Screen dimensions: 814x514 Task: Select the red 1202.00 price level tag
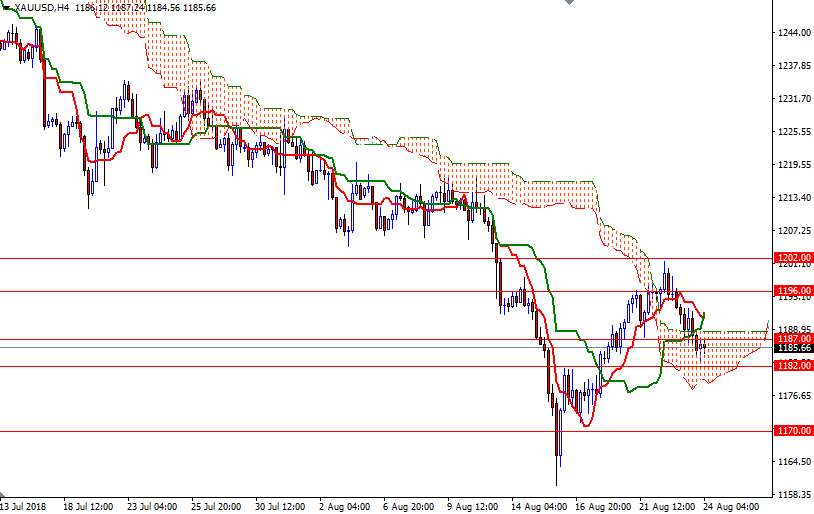(793, 258)
